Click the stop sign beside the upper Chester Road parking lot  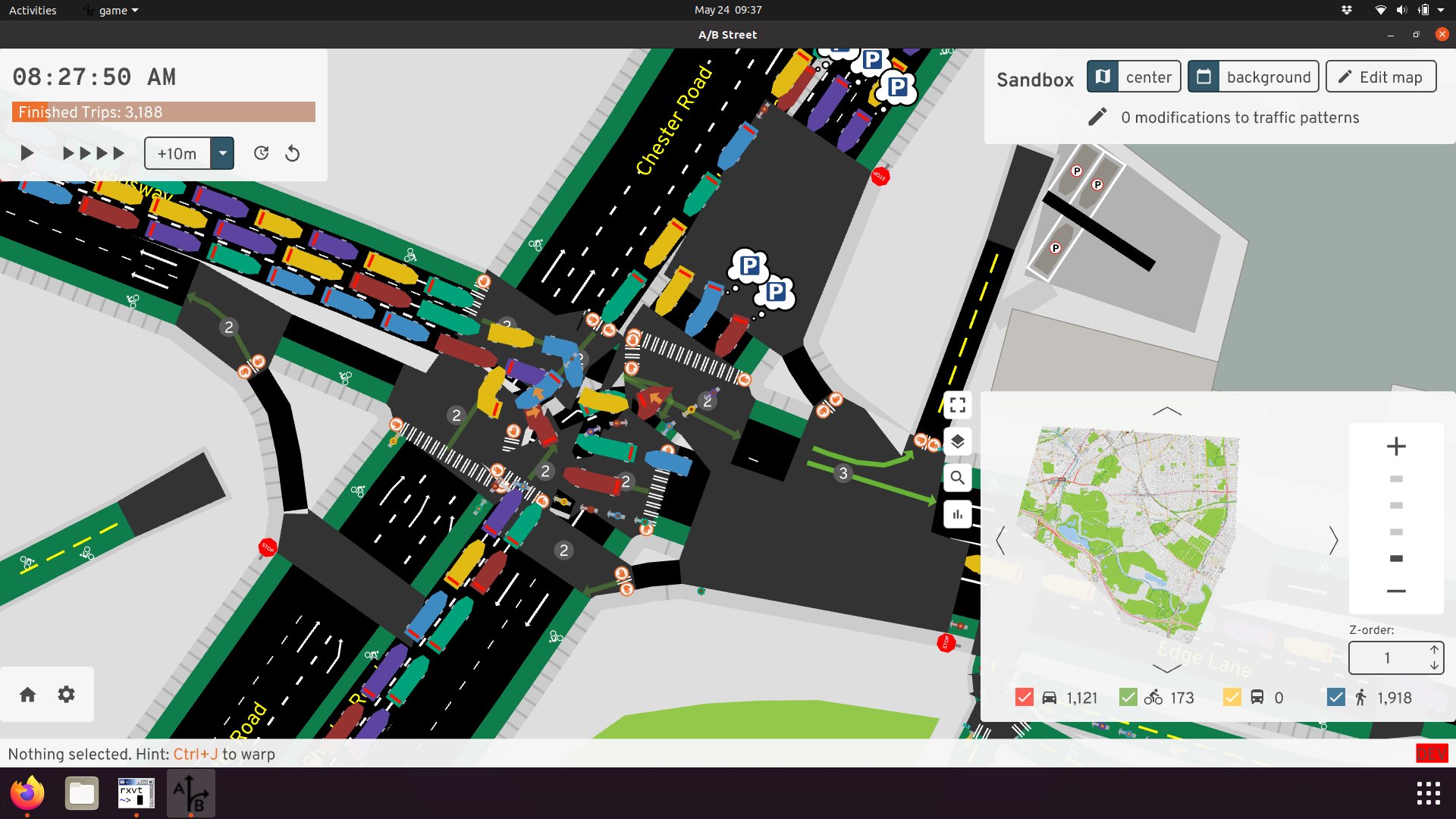(880, 176)
